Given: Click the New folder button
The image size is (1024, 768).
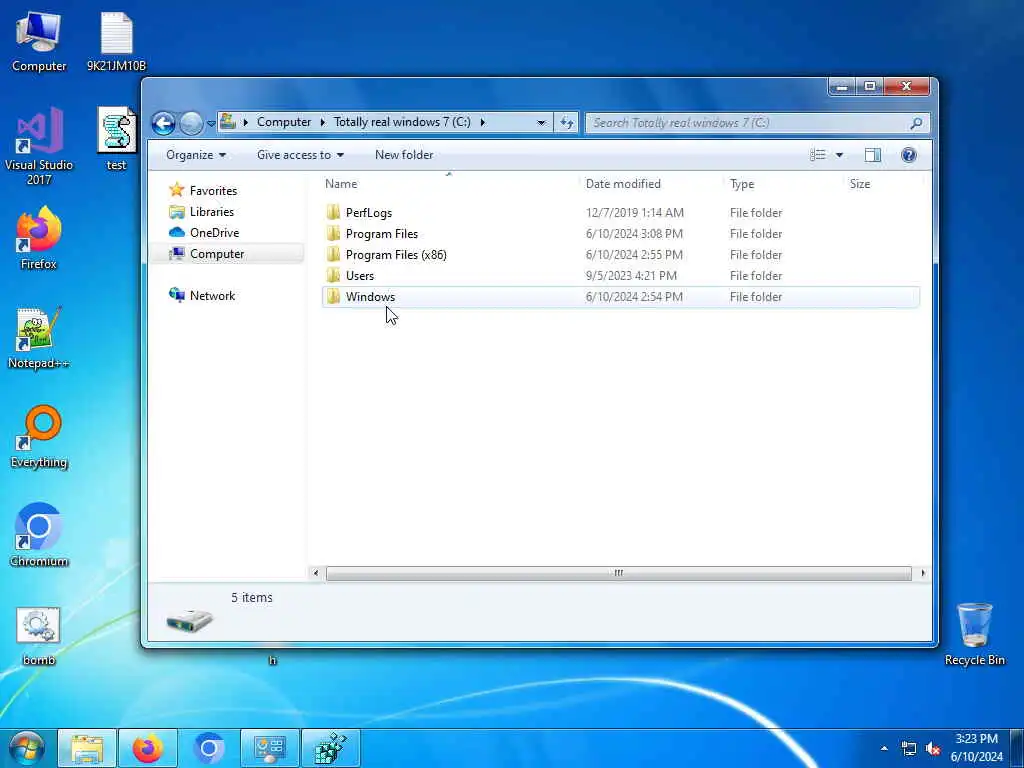Looking at the screenshot, I should (x=404, y=155).
